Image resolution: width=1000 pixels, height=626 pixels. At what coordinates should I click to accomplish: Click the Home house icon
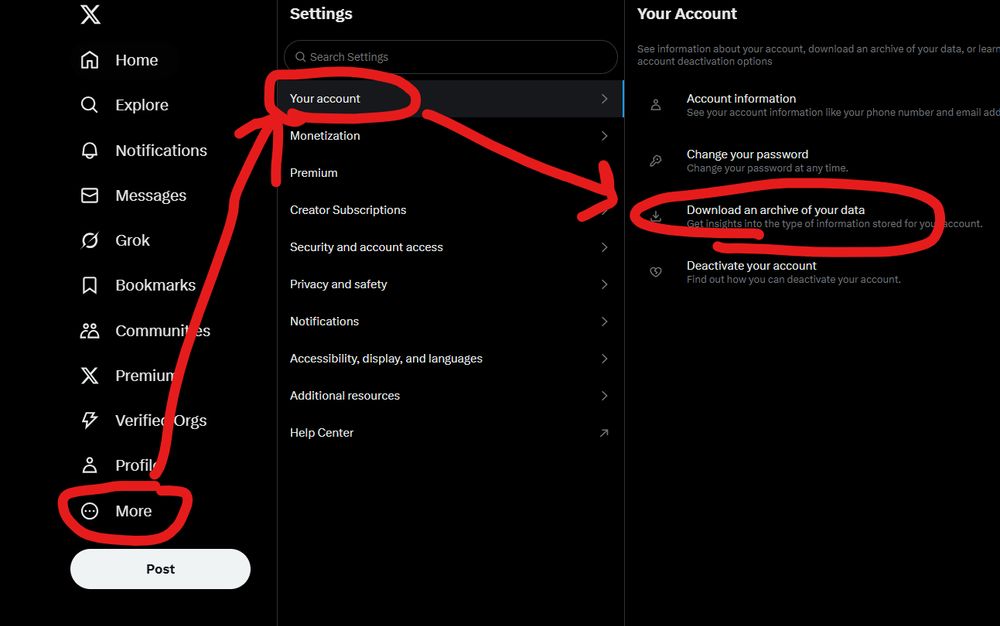tap(90, 60)
